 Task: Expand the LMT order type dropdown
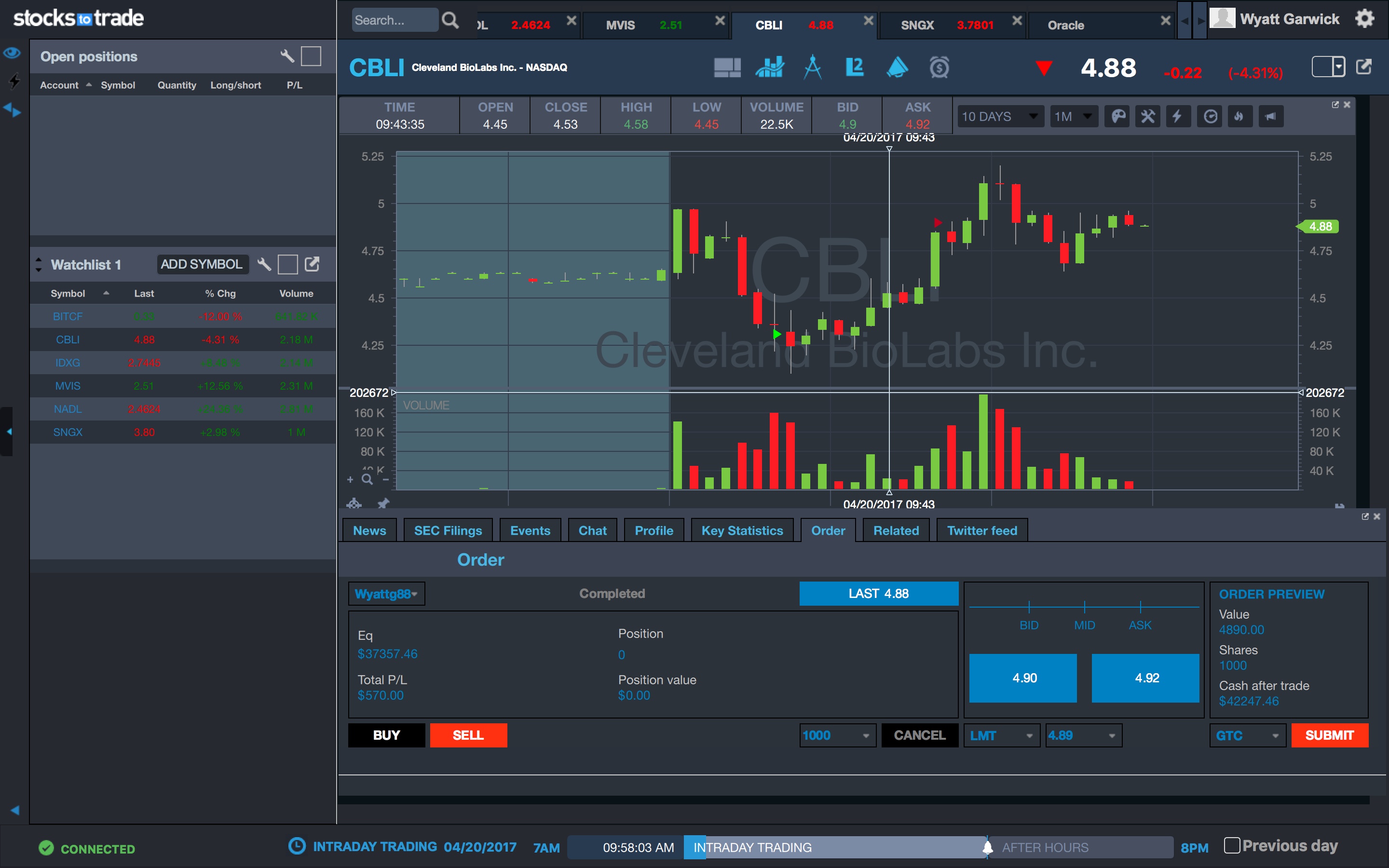[x=1002, y=735]
